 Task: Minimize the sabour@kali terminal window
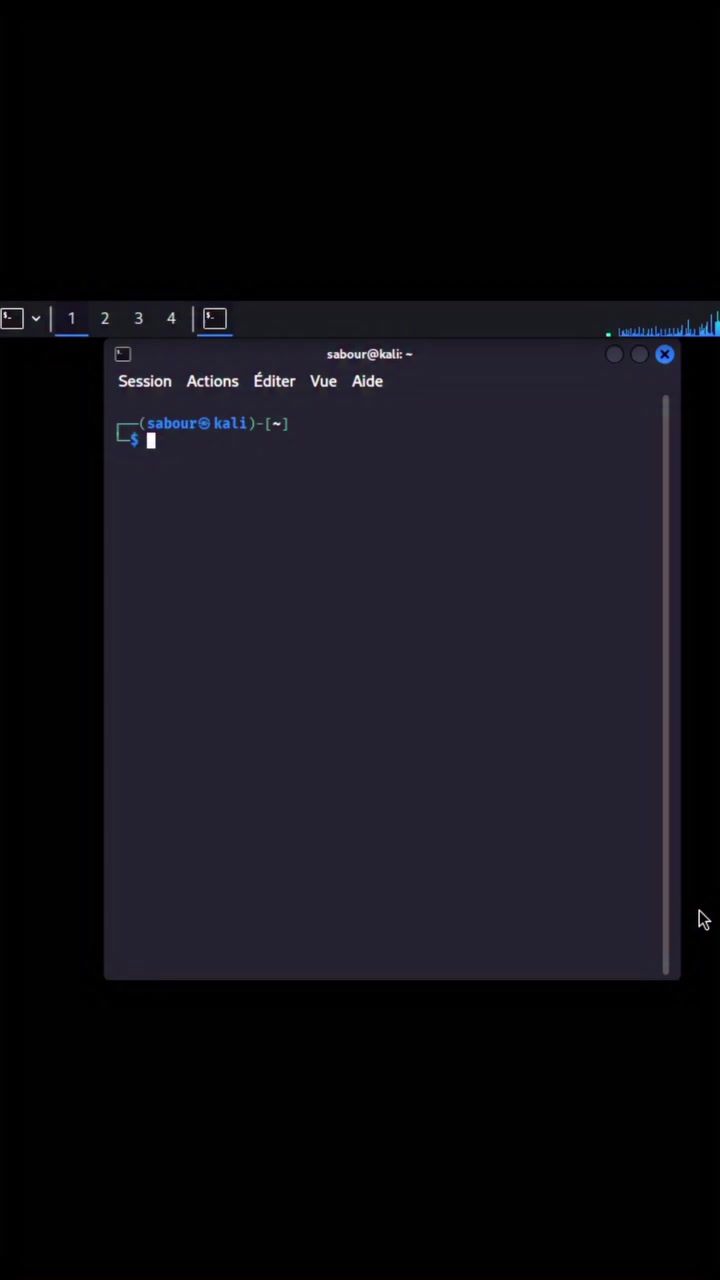pyautogui.click(x=614, y=354)
